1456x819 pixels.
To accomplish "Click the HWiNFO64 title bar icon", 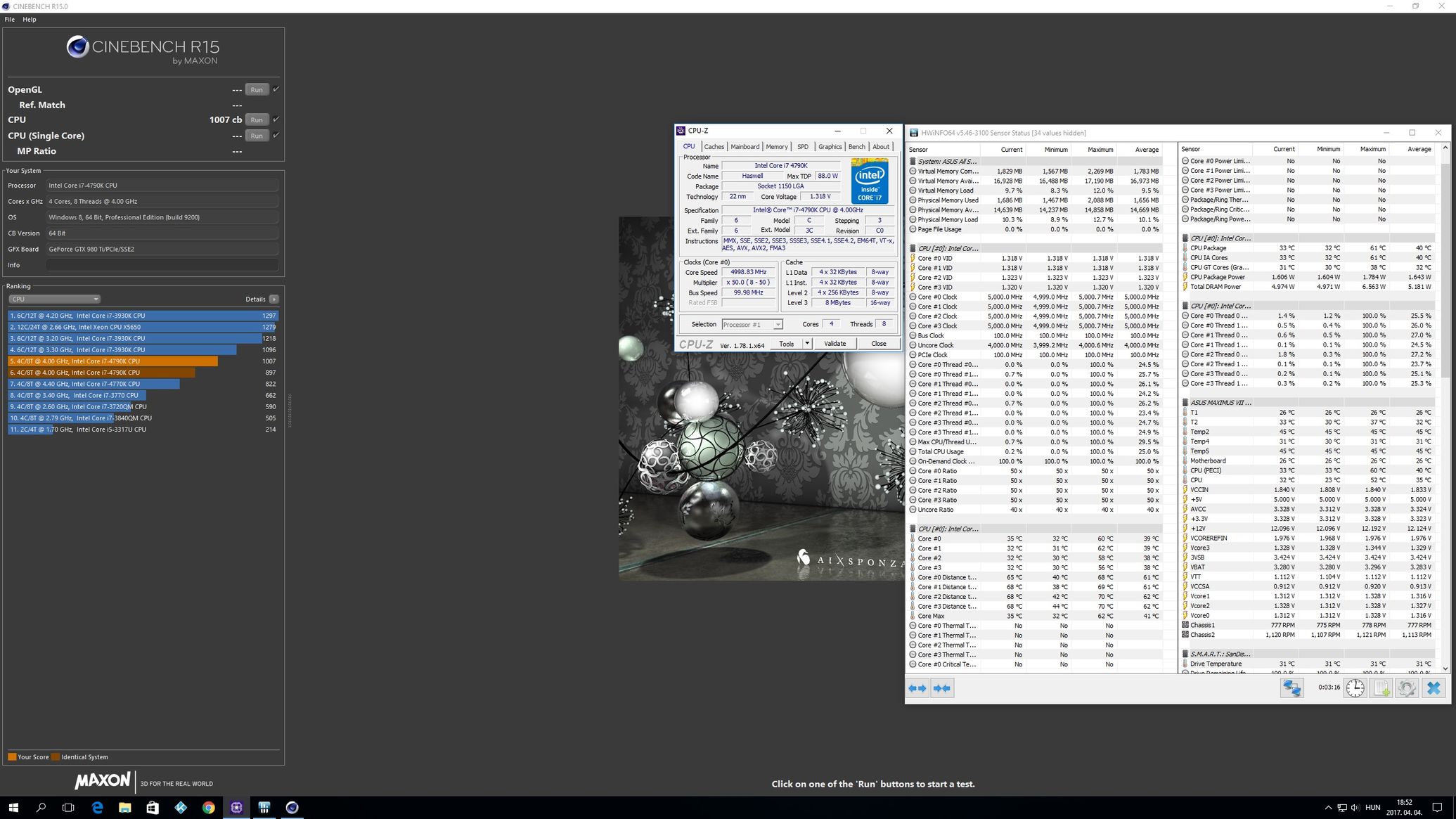I will click(x=913, y=133).
